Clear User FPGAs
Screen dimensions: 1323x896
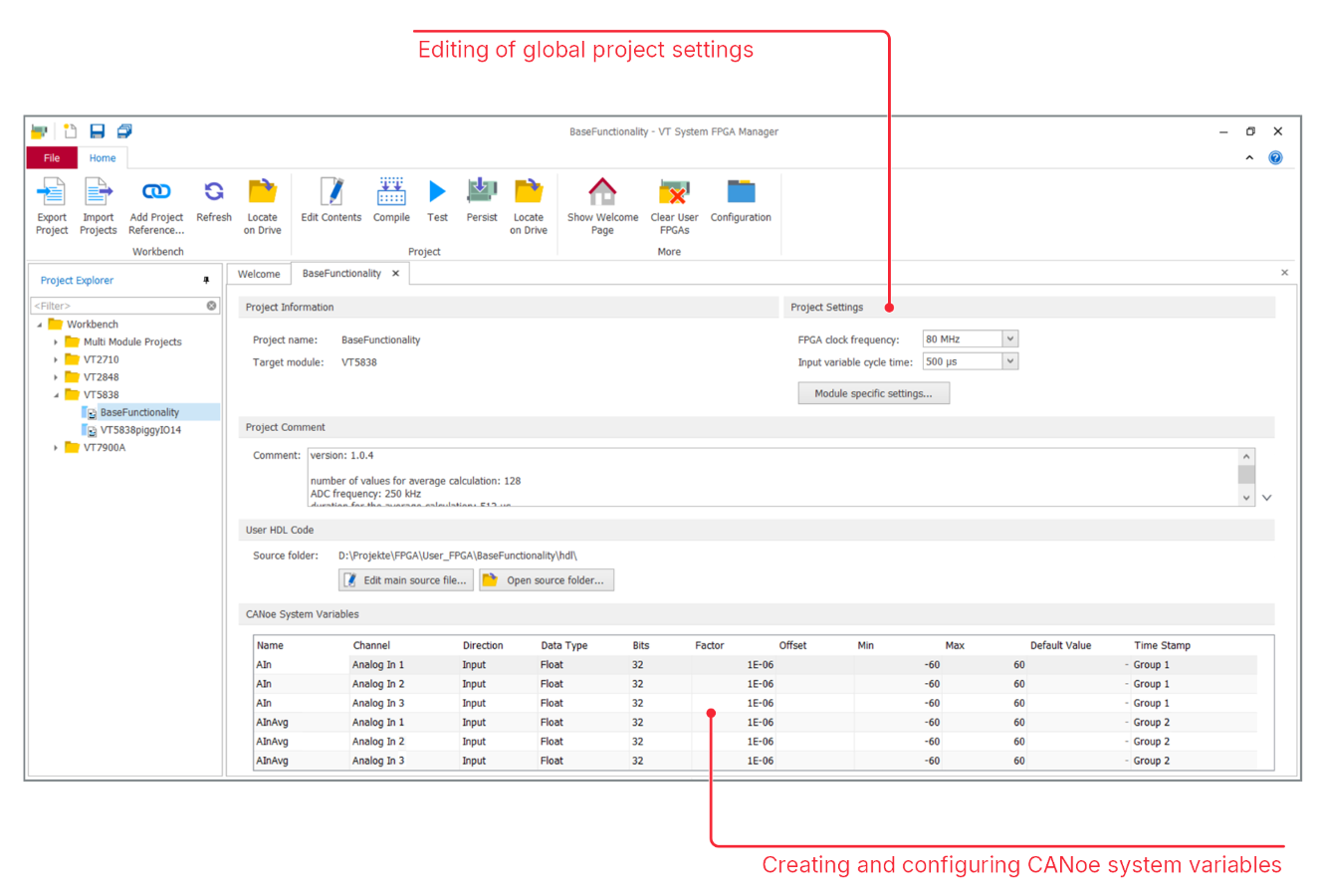[x=674, y=206]
